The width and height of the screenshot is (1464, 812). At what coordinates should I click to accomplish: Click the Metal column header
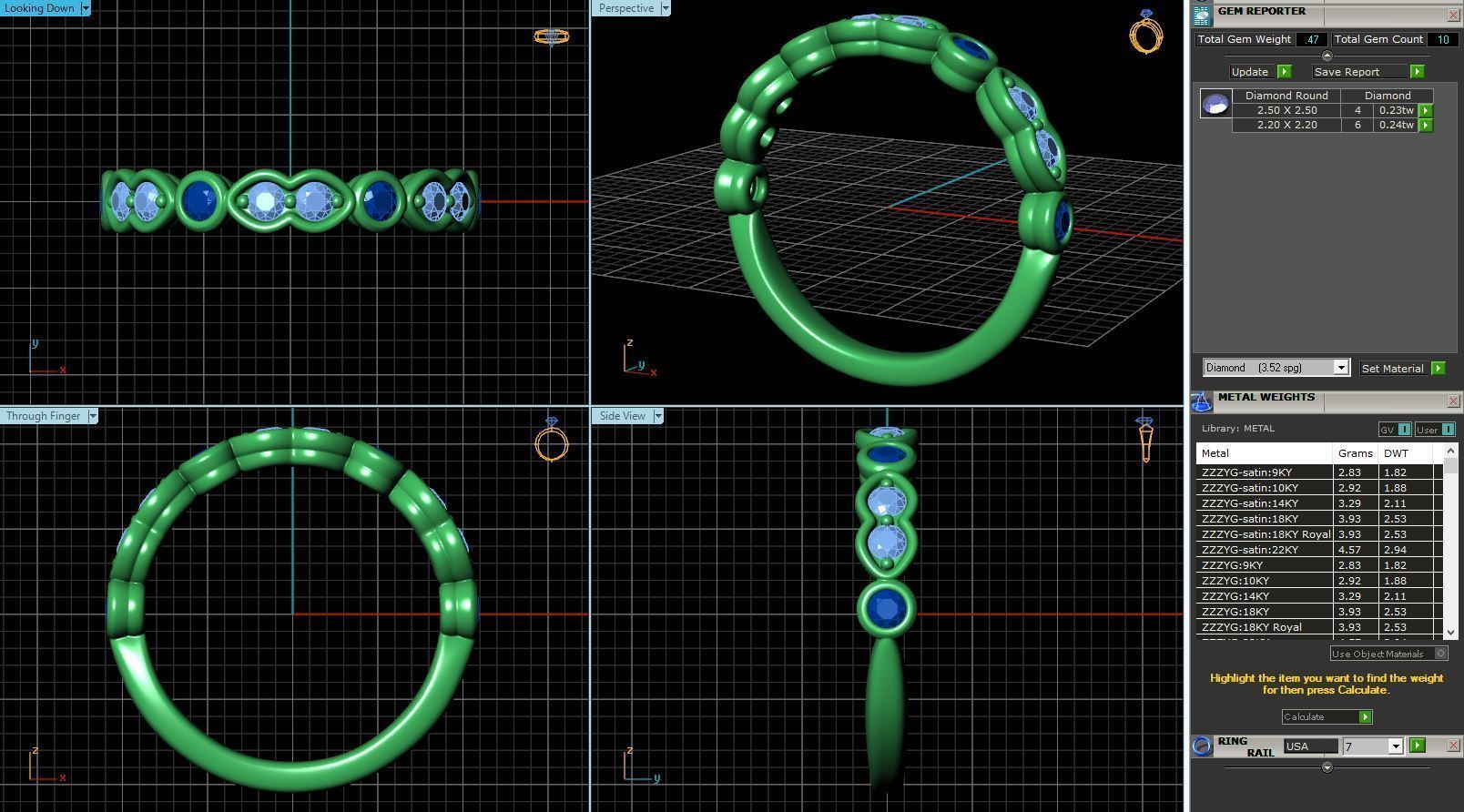pos(1265,453)
